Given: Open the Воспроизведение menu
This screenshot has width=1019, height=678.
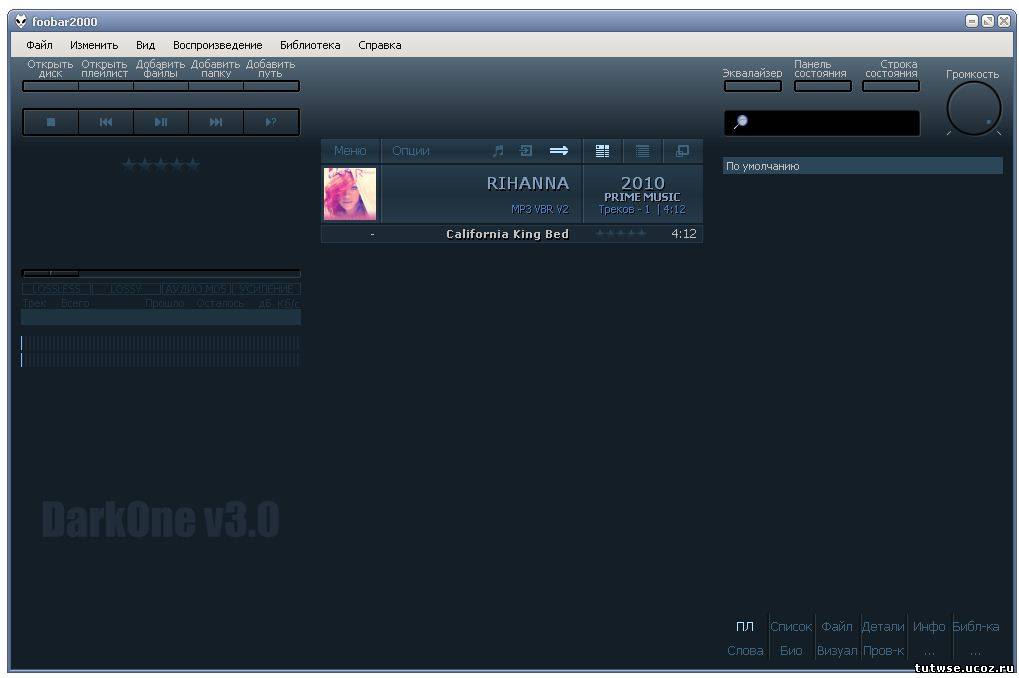Looking at the screenshot, I should tap(217, 45).
